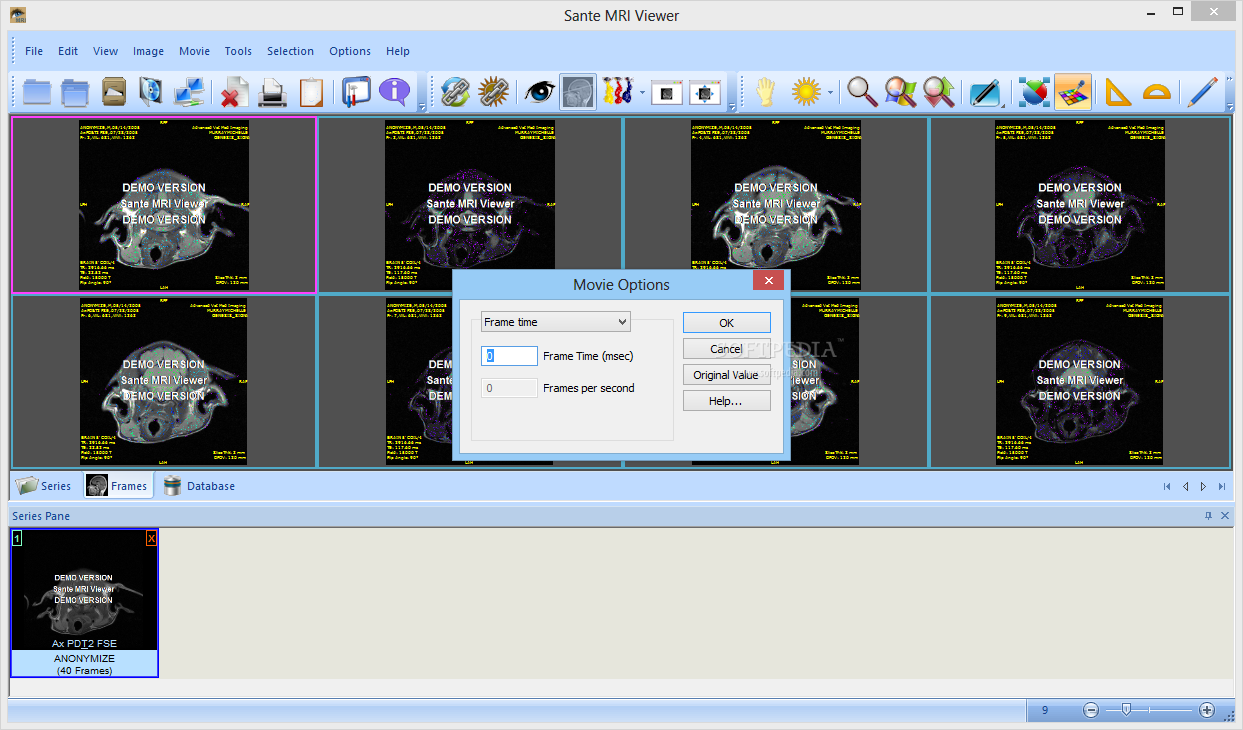Open the Image menu

pyautogui.click(x=148, y=51)
